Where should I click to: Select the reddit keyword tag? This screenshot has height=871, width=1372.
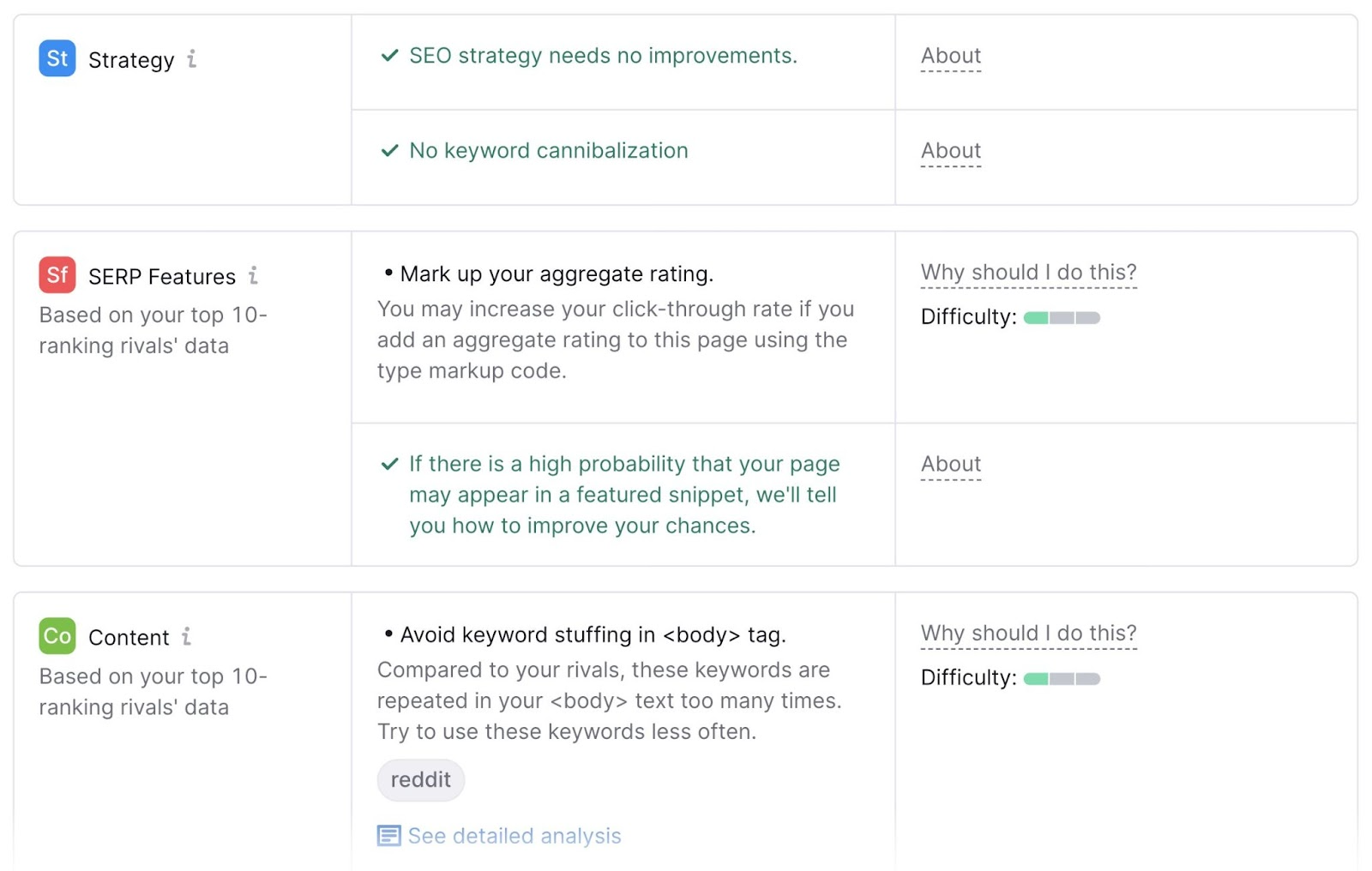coord(420,779)
